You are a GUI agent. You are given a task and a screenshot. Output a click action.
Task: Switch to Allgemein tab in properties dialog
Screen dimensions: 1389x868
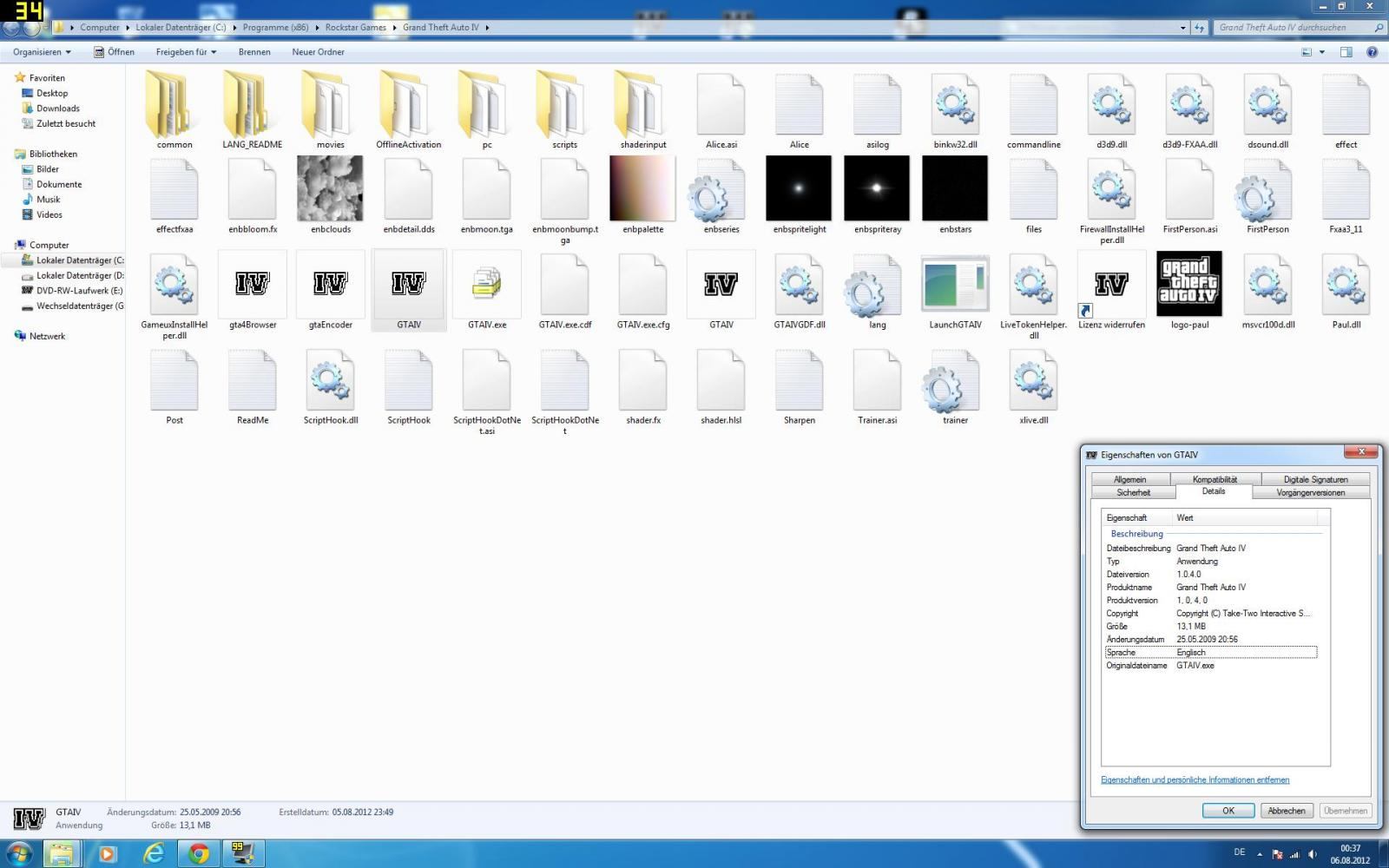[x=1130, y=479]
